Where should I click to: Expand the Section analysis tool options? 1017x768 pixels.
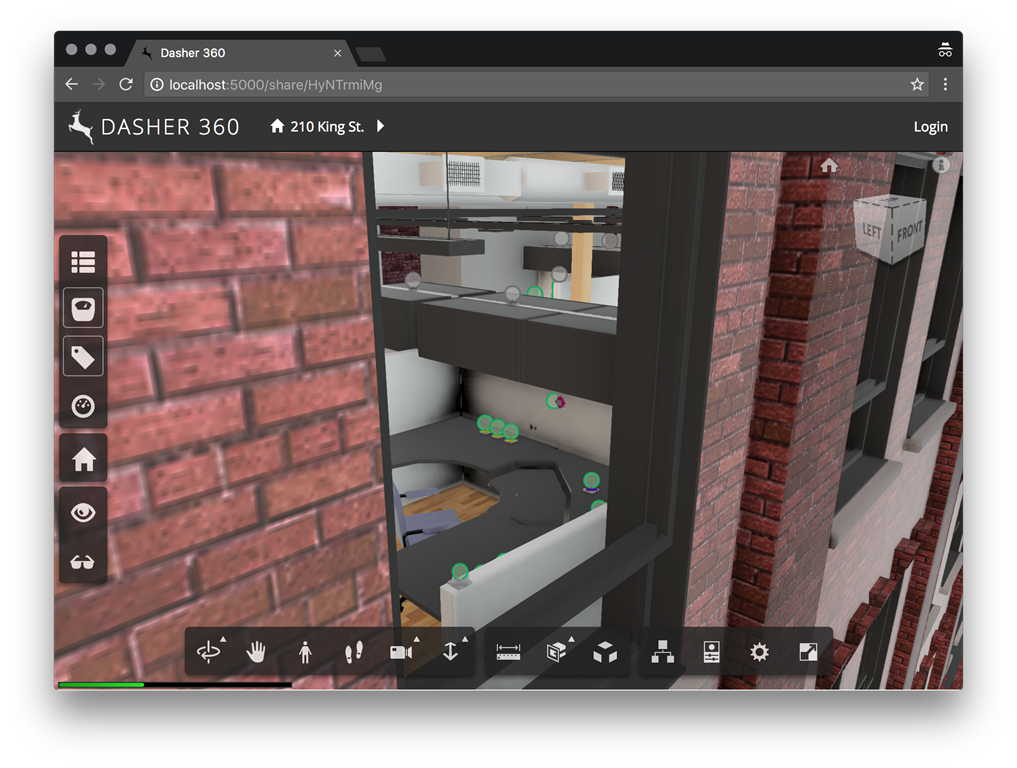point(556,652)
